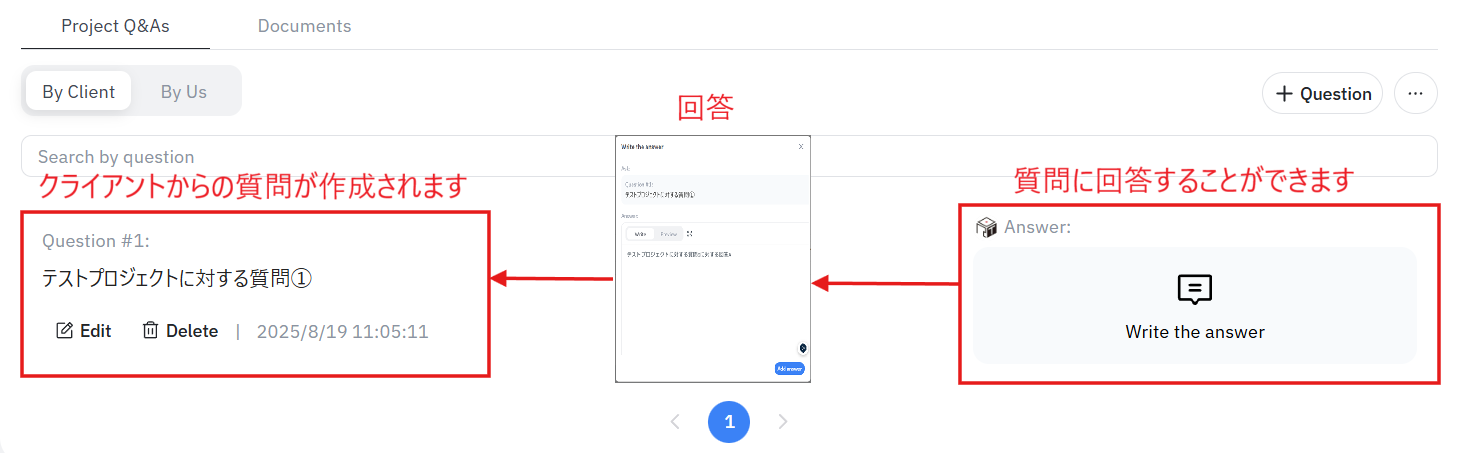Image resolution: width=1461 pixels, height=453 pixels.
Task: Click the fullscreen expand icon in answer editor
Action: click(689, 234)
